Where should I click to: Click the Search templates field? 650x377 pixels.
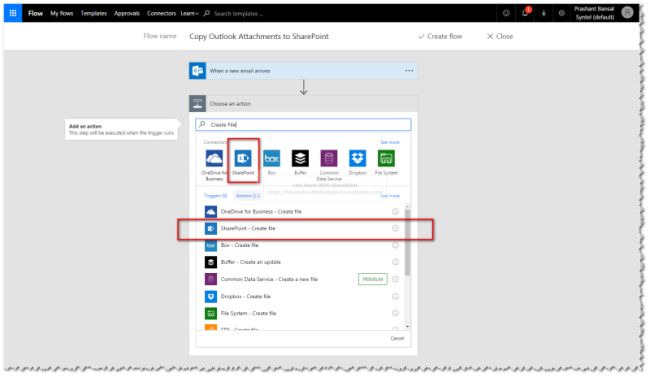[x=239, y=13]
